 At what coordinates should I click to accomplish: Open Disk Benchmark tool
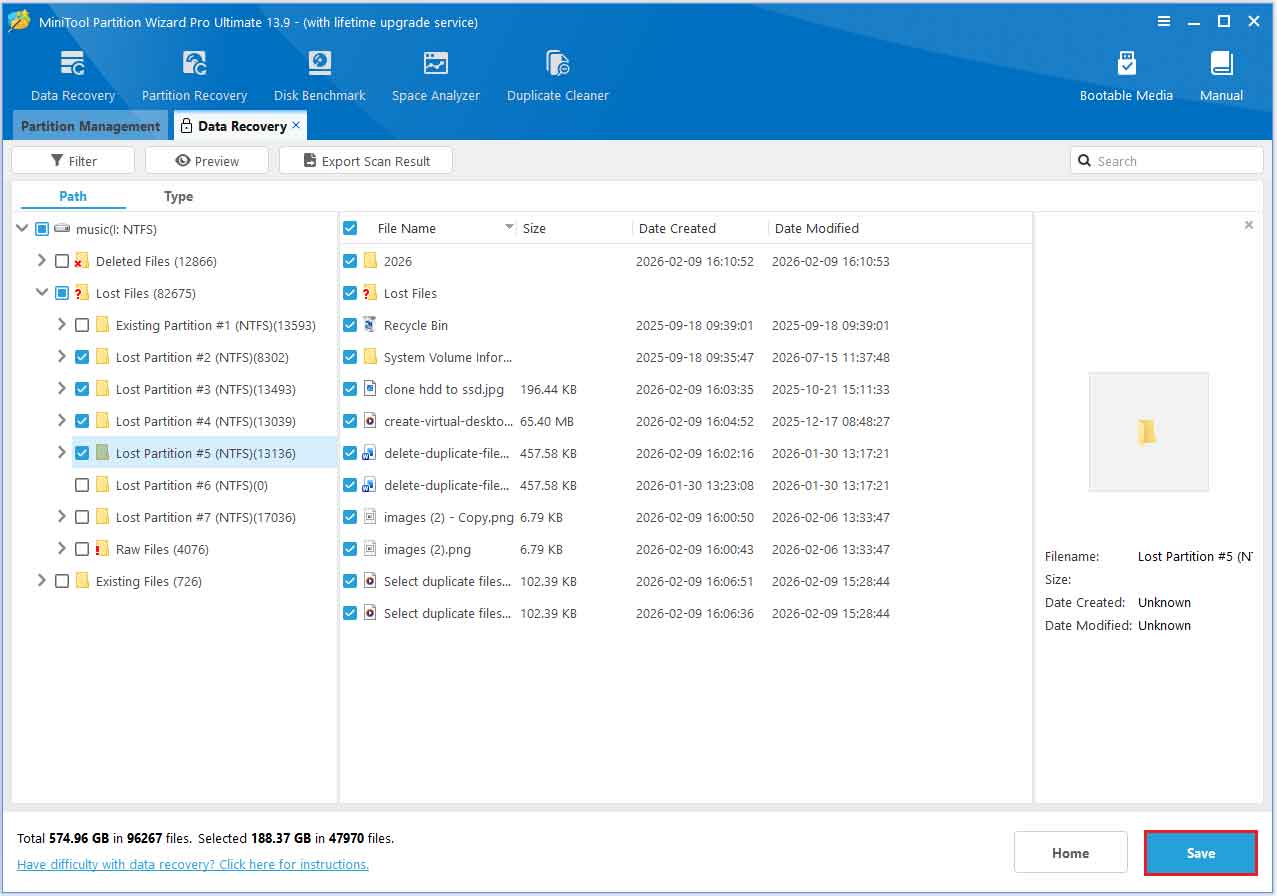coord(320,64)
